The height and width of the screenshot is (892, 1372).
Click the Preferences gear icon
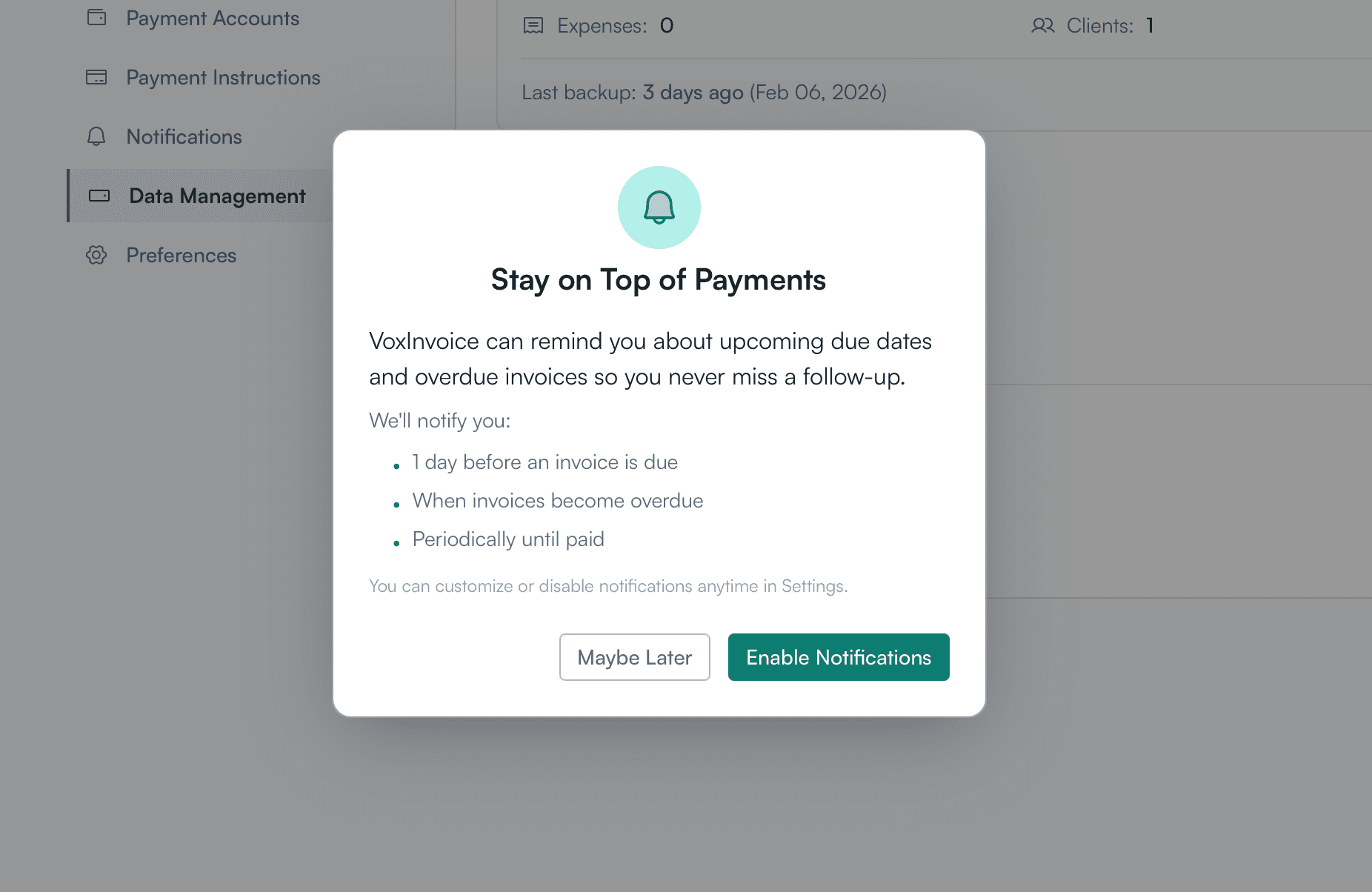coord(96,255)
